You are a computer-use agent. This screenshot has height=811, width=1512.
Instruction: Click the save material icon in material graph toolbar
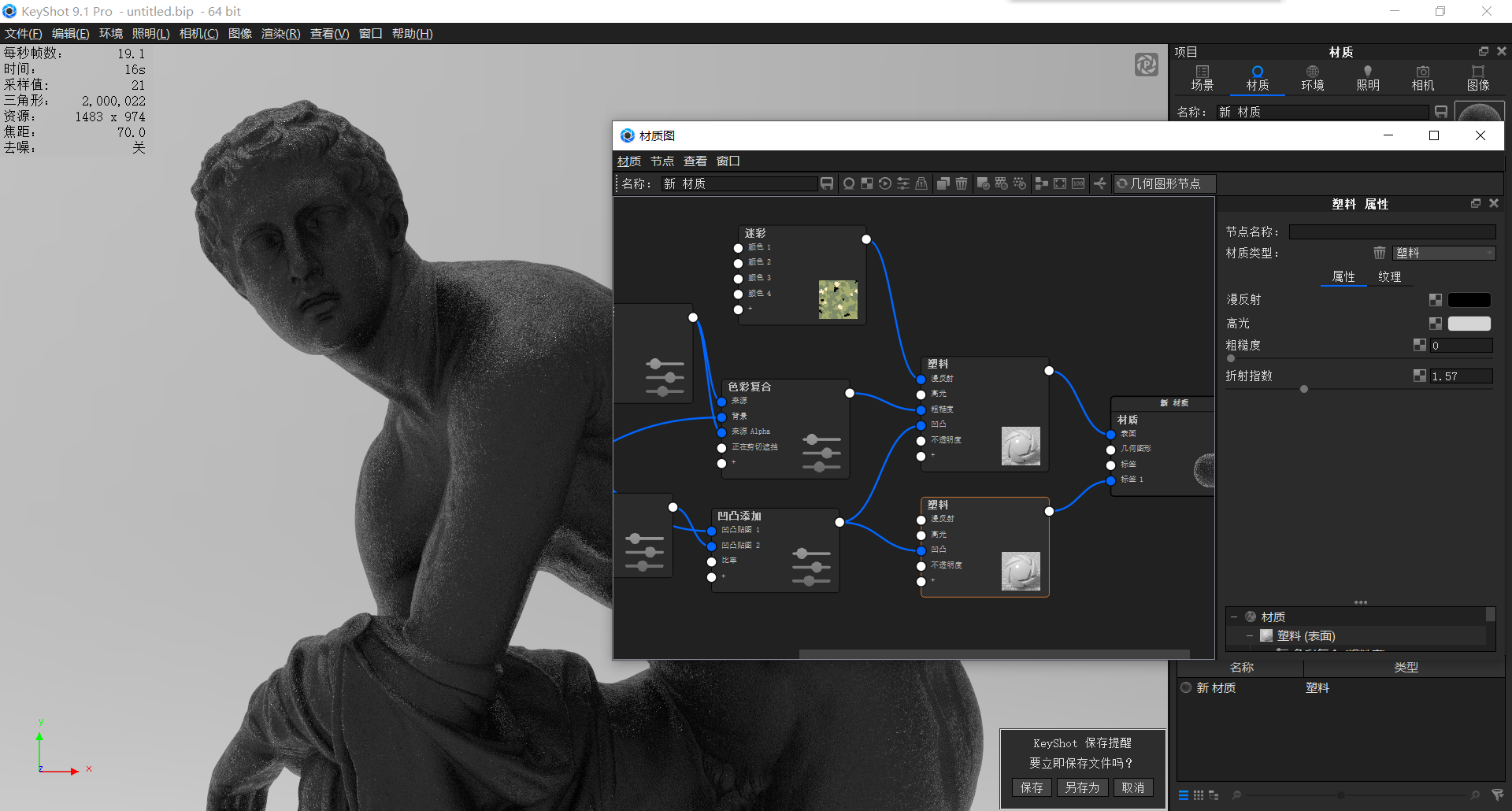(827, 183)
